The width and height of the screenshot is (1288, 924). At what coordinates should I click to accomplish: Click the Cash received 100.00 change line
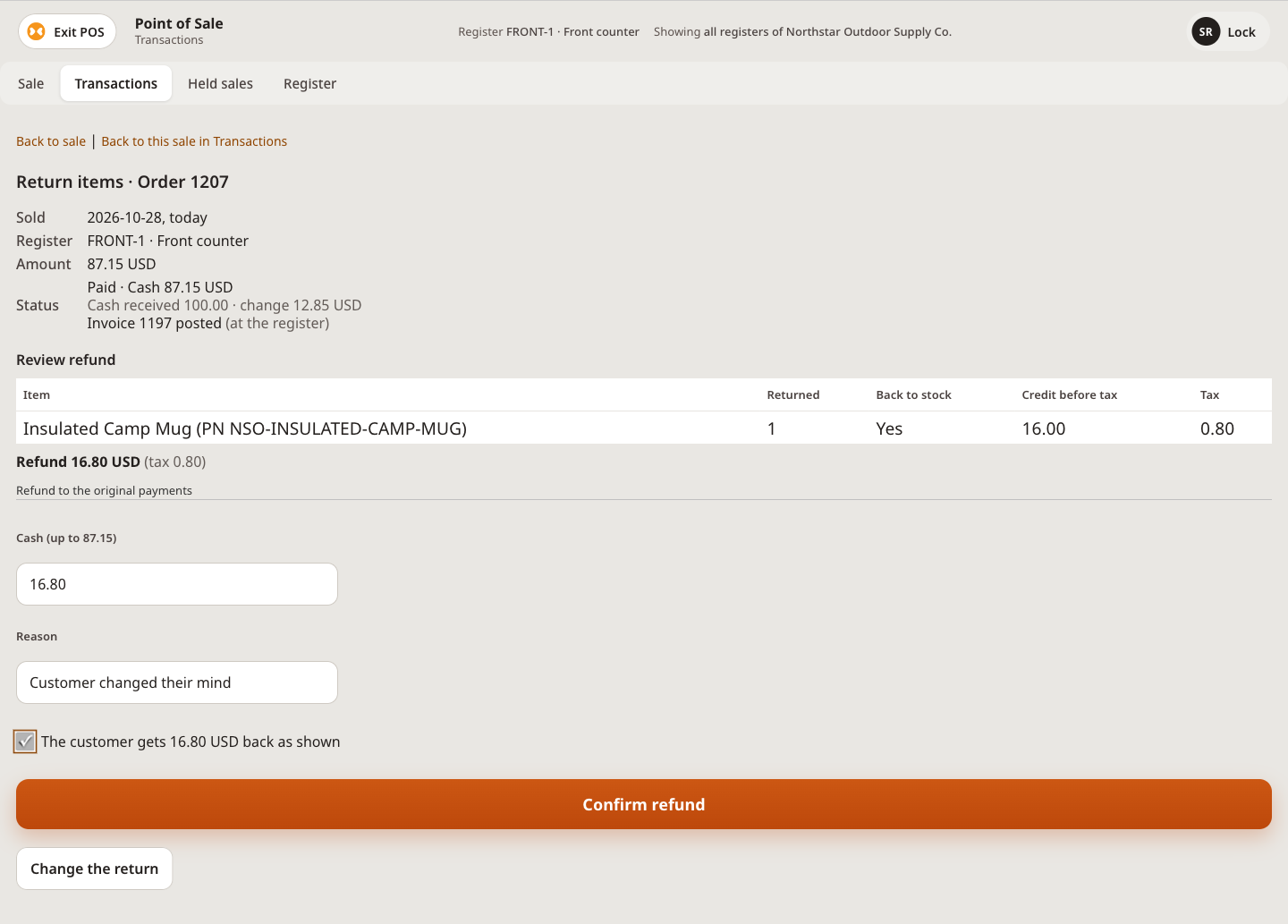(x=225, y=305)
